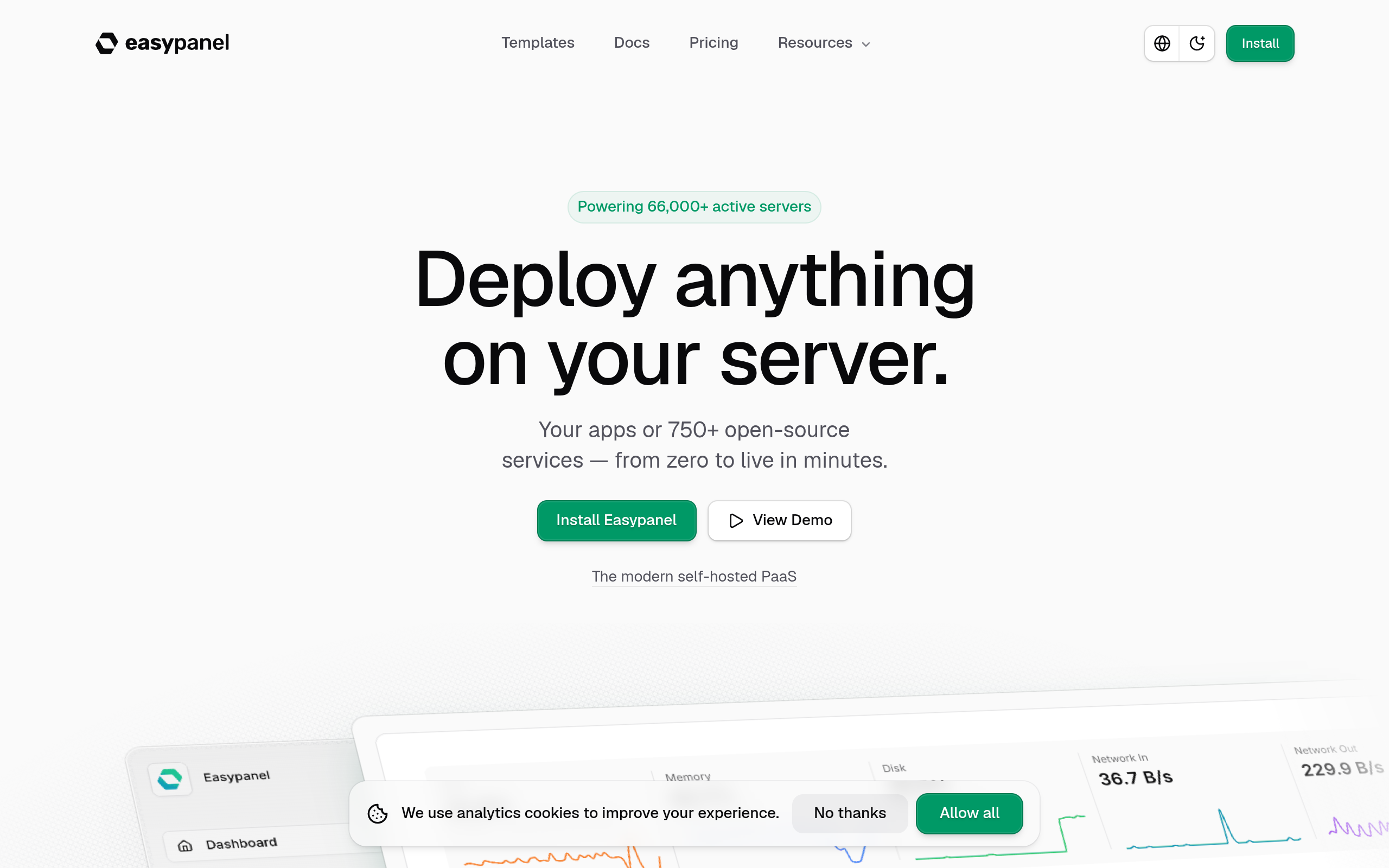This screenshot has height=868, width=1389.
Task: Click the cookie icon in the banner
Action: [x=378, y=813]
